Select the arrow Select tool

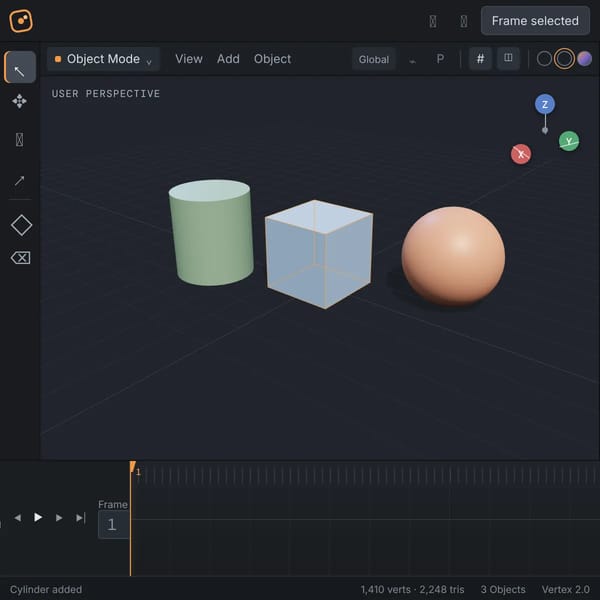[20, 67]
